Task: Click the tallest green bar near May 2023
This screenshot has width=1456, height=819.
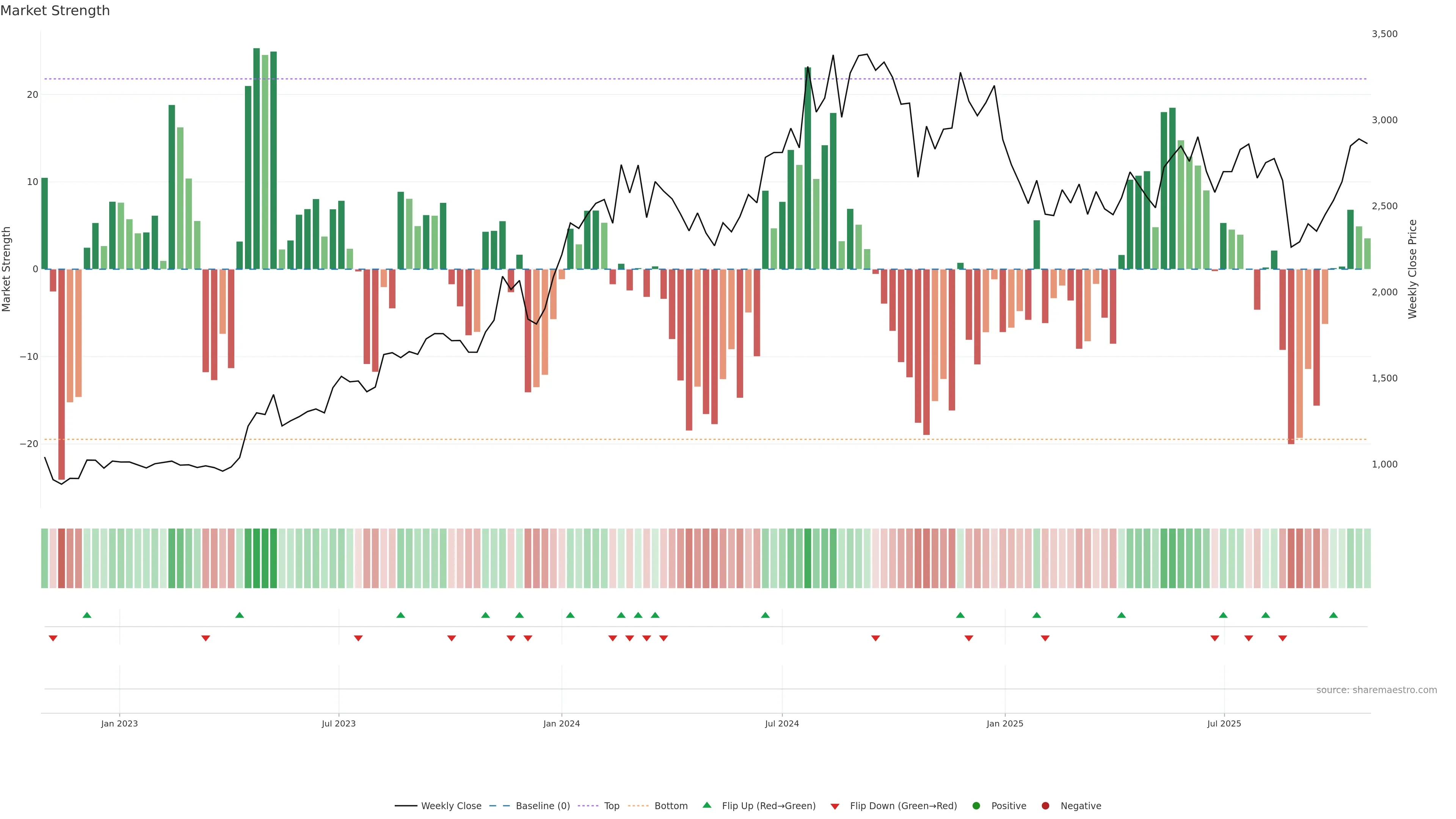Action: (257, 158)
